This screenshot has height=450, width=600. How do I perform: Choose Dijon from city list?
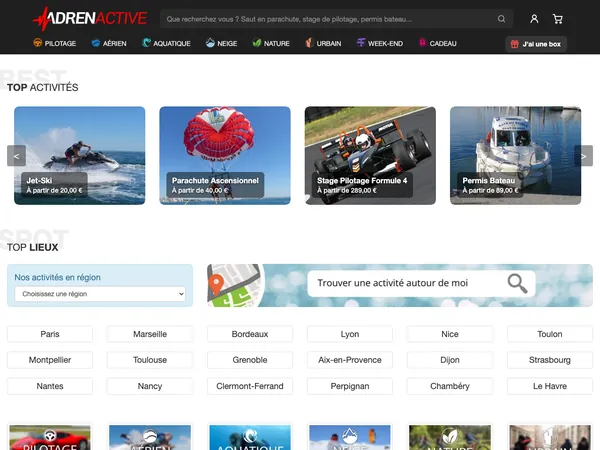(450, 360)
